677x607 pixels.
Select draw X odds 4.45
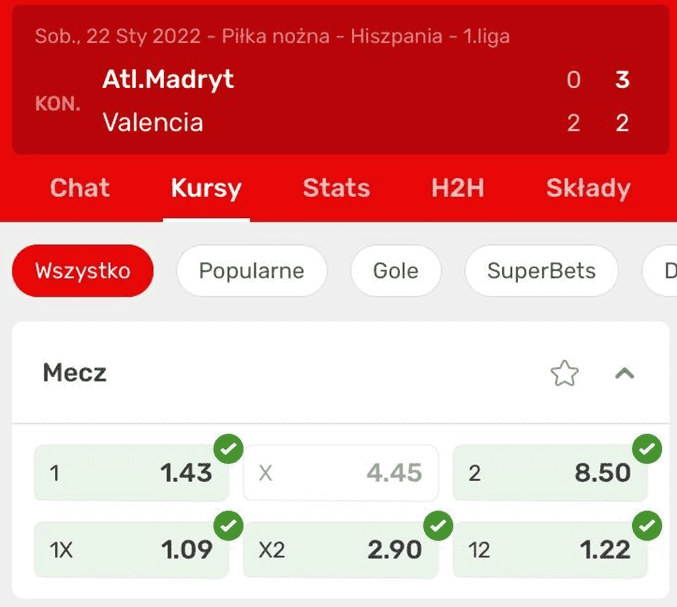[x=341, y=473]
